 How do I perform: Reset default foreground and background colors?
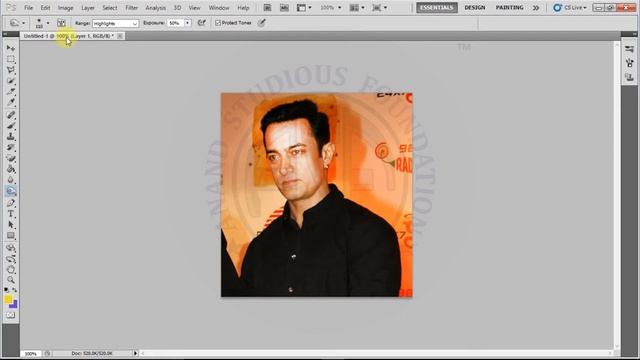click(6, 290)
